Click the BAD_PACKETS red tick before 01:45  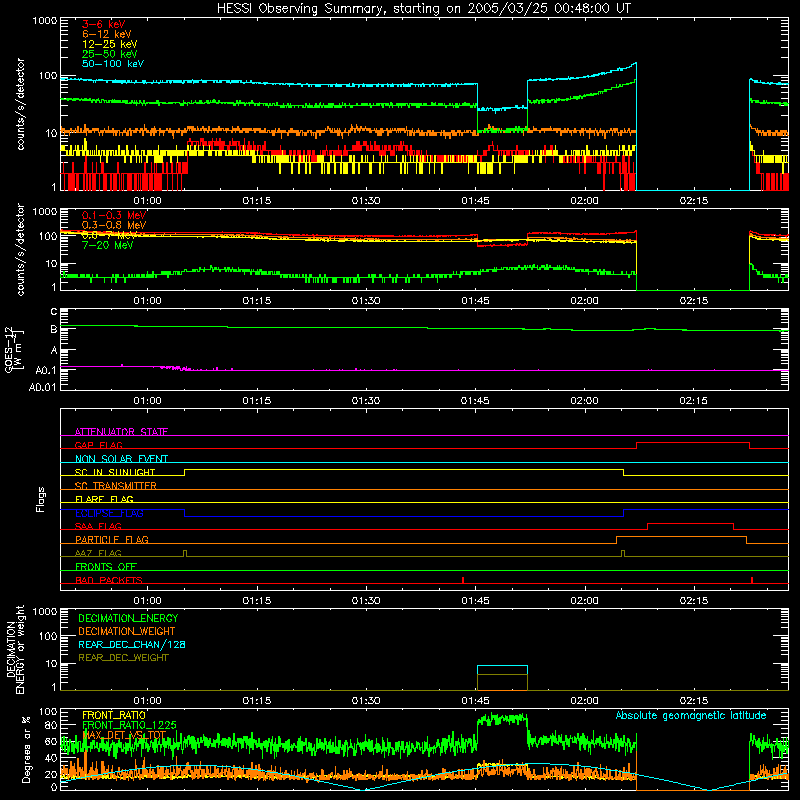(x=463, y=580)
